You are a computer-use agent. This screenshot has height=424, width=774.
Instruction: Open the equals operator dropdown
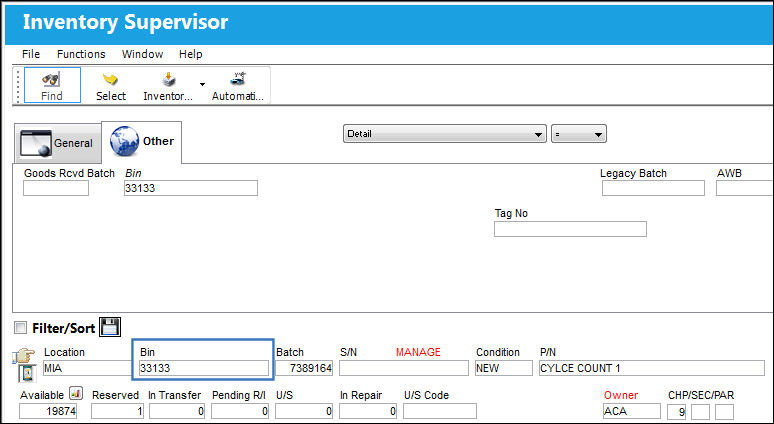point(579,134)
